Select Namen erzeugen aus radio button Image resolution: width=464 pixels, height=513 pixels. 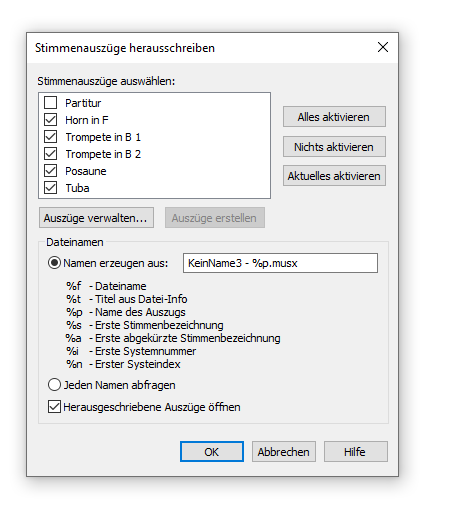pyautogui.click(x=54, y=263)
